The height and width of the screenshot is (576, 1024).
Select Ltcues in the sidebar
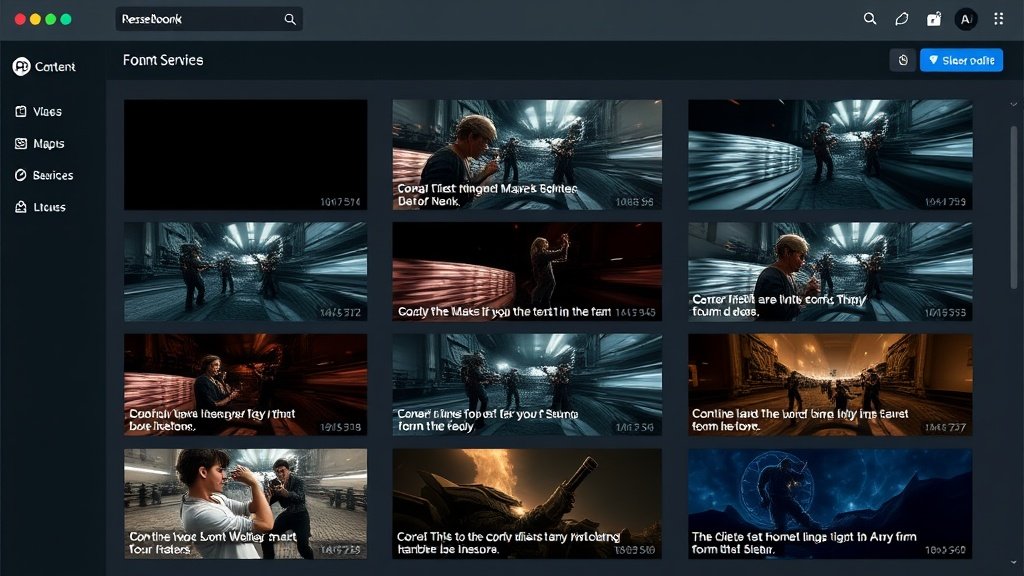(50, 207)
